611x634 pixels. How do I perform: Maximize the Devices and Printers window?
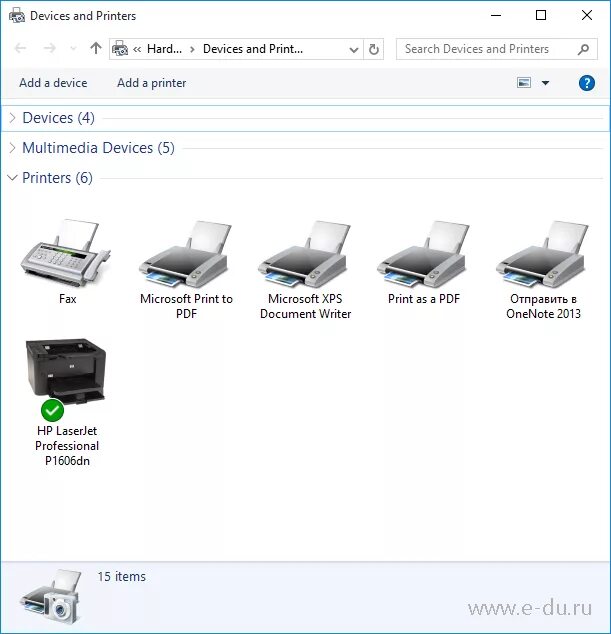(541, 15)
